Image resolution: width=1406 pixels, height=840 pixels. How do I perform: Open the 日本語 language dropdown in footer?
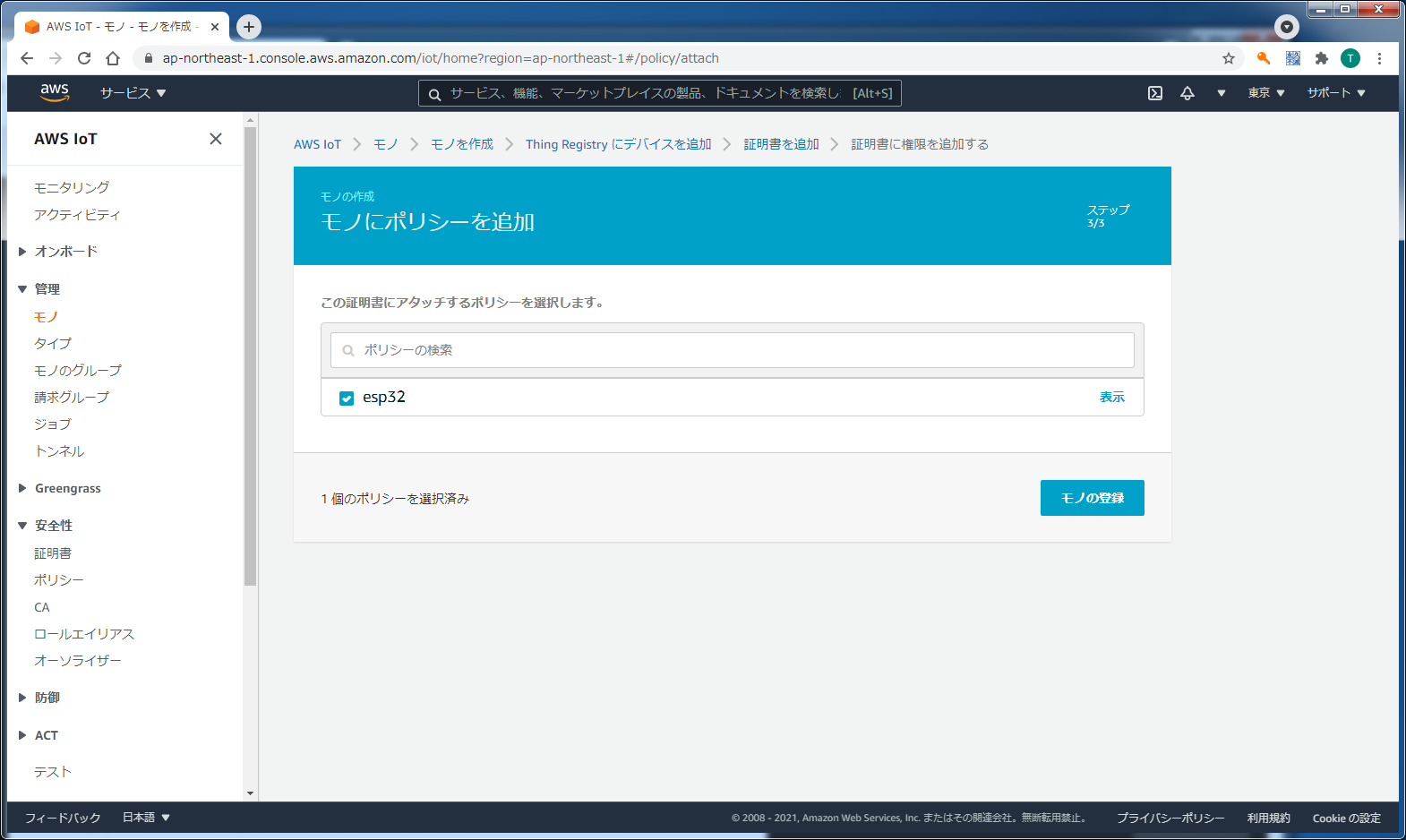click(146, 818)
